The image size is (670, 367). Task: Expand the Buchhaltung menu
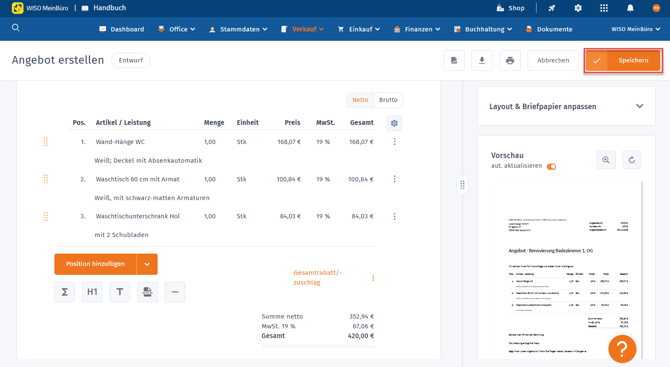point(483,29)
